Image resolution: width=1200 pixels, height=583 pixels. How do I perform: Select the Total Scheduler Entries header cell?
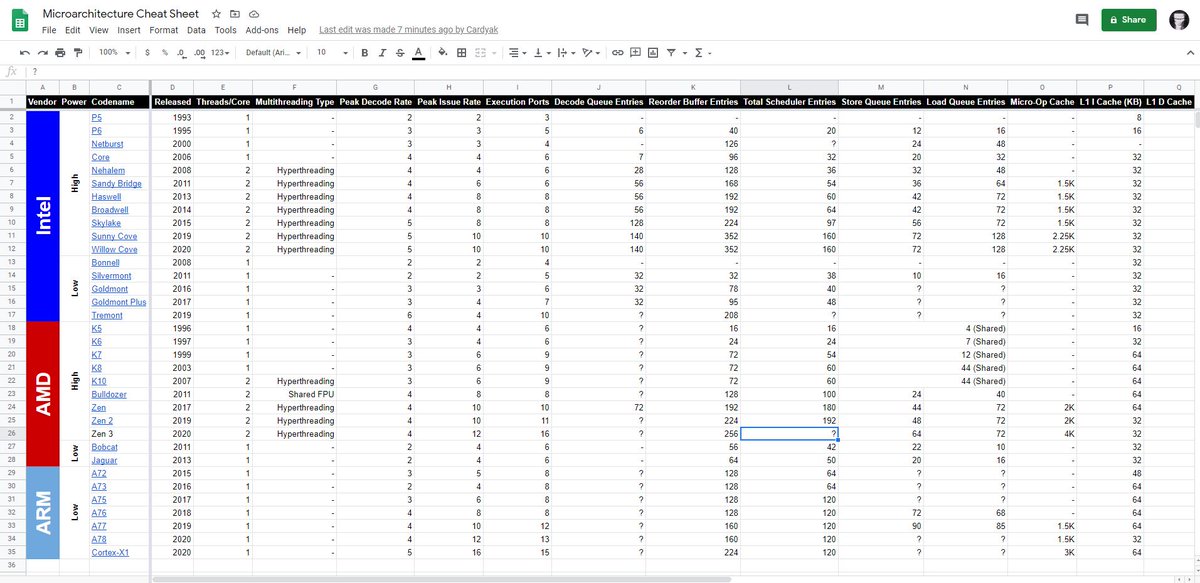[x=790, y=101]
